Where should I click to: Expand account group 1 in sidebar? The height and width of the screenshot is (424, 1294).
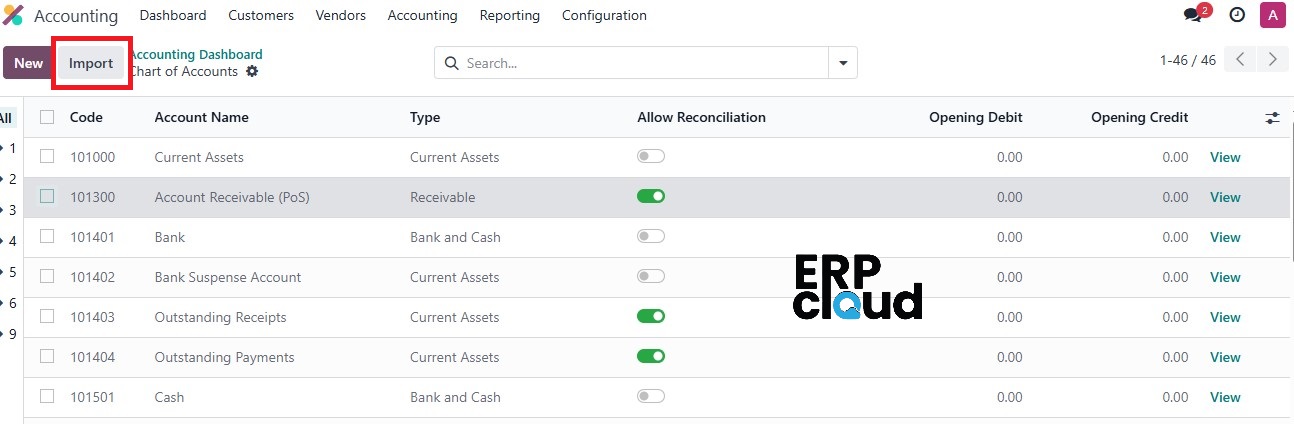pos(8,148)
